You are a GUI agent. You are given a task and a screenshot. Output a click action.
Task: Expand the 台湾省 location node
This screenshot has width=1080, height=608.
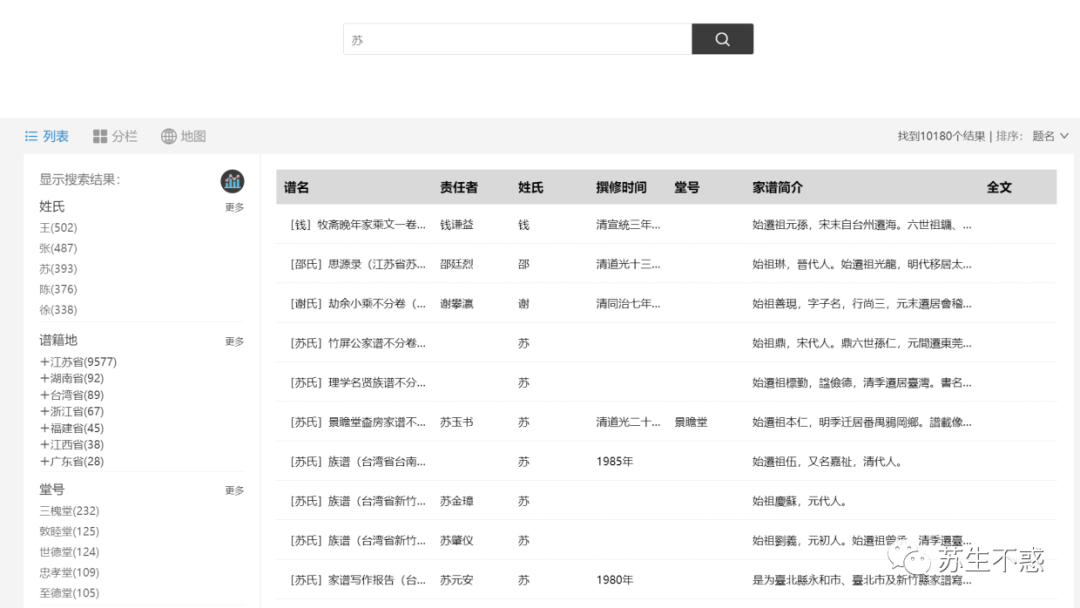click(45, 395)
